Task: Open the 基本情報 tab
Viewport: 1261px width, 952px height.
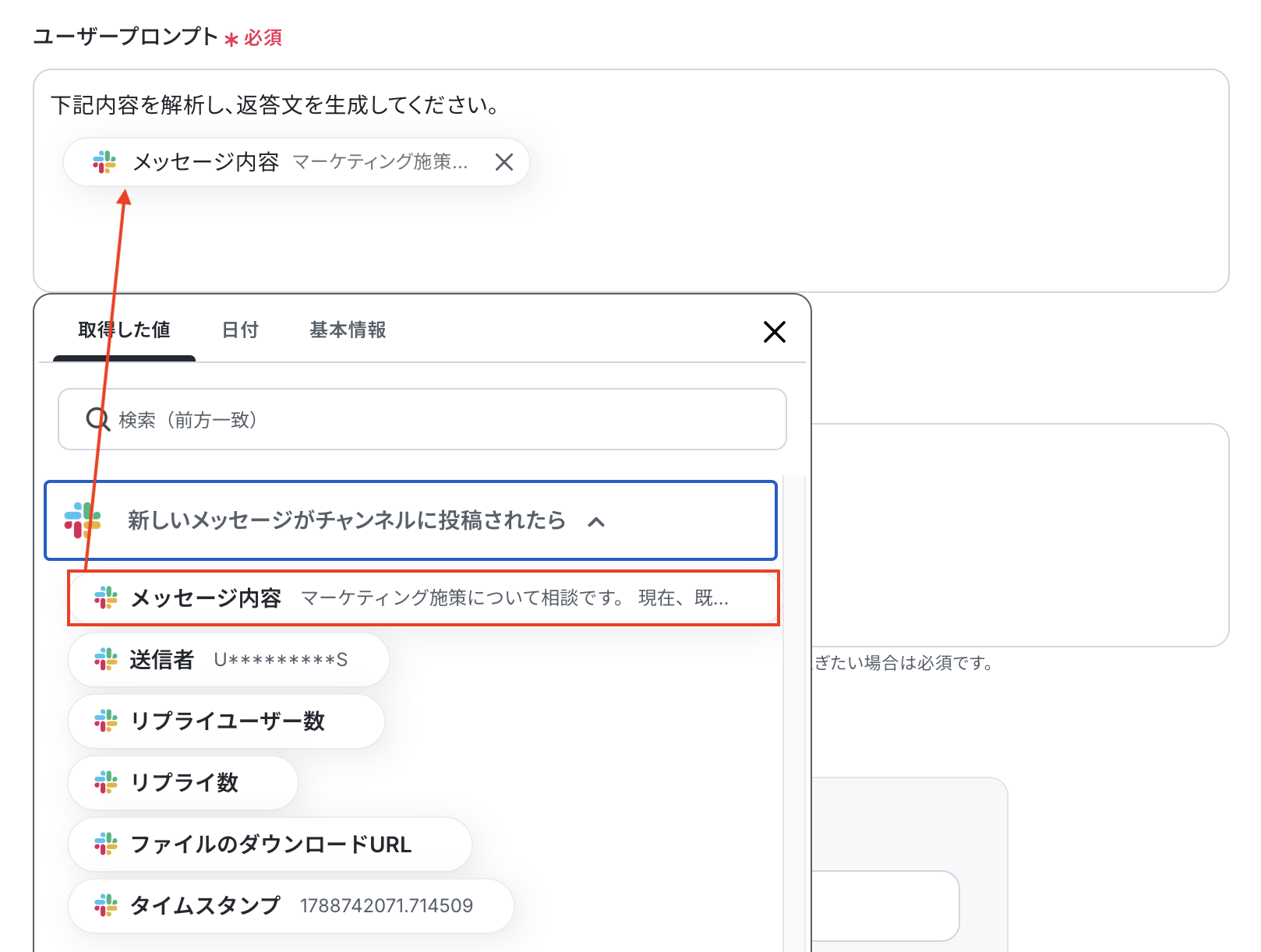Action: tap(348, 330)
